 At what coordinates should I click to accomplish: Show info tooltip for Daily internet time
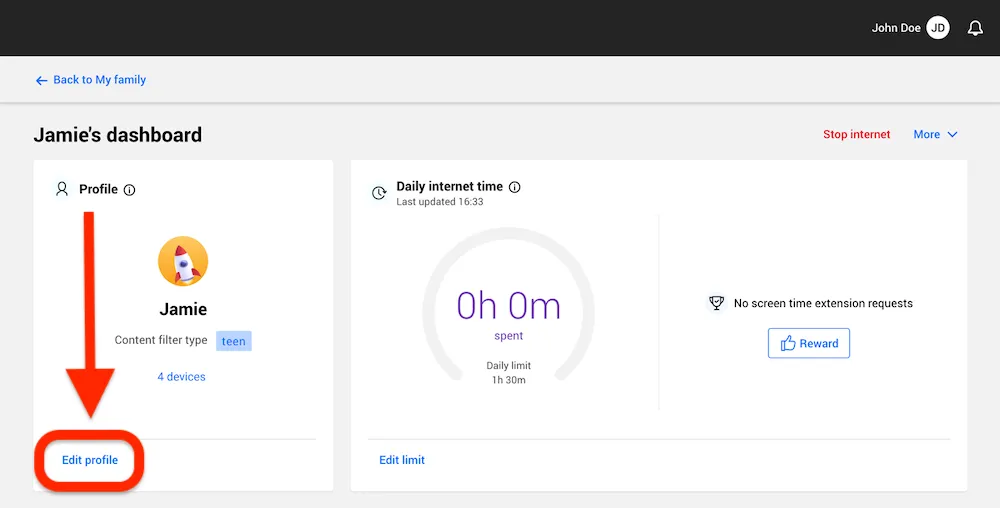click(x=515, y=187)
